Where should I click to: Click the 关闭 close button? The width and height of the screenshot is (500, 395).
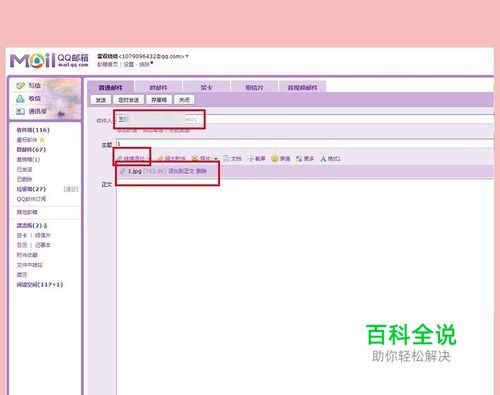coord(184,100)
